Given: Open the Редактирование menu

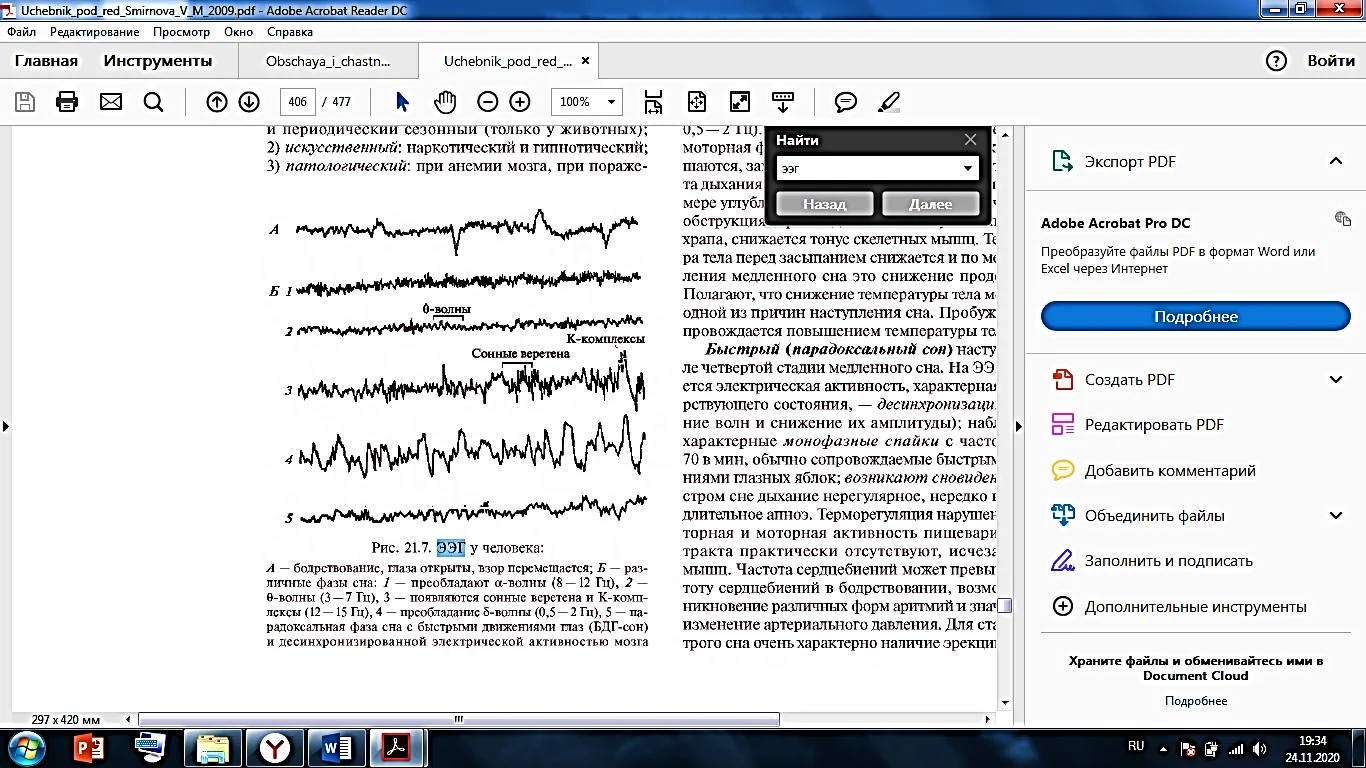Looking at the screenshot, I should (x=95, y=32).
